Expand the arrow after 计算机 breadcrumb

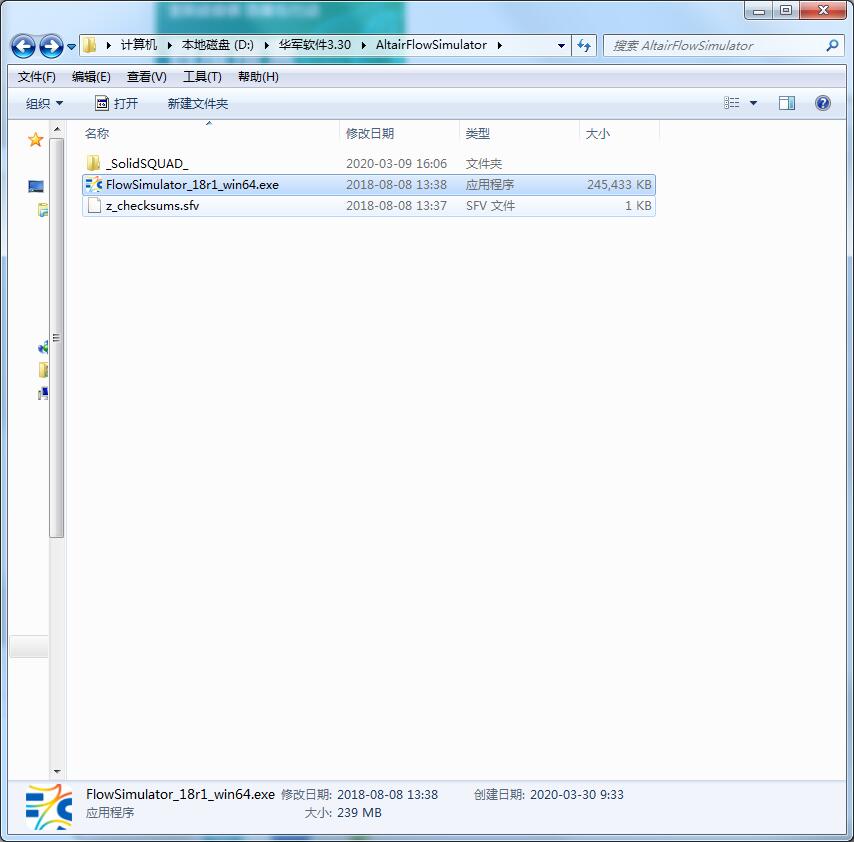(x=169, y=45)
